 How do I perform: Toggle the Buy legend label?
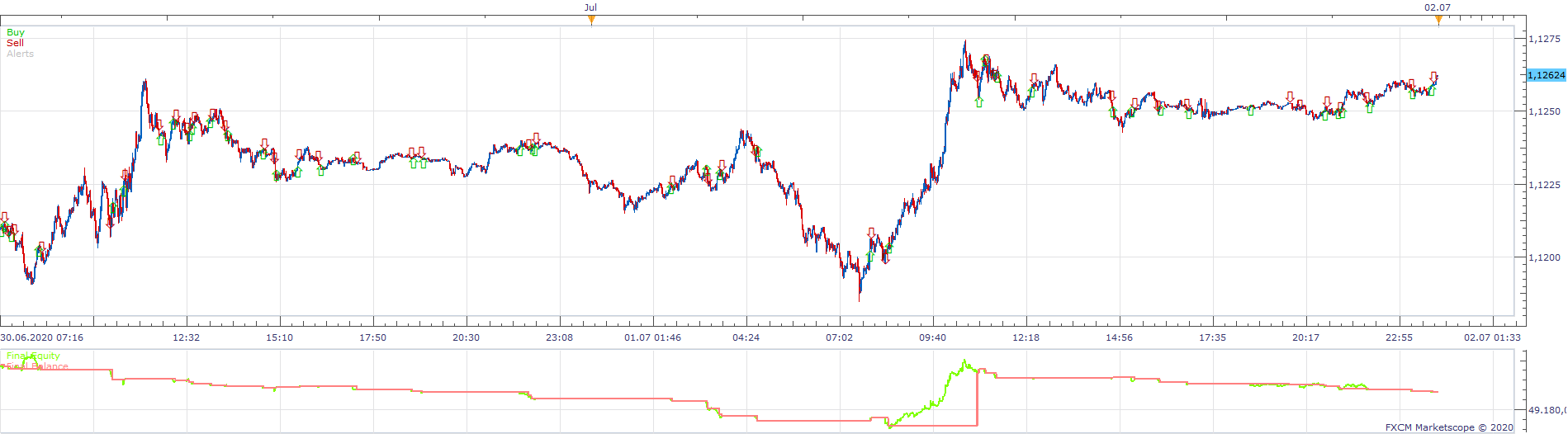(16, 32)
